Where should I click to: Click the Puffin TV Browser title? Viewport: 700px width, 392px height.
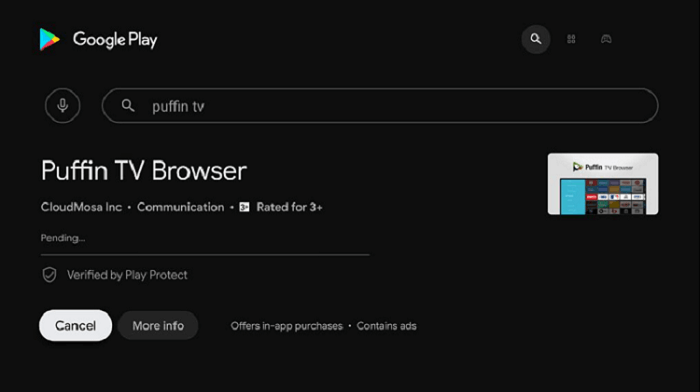click(x=144, y=171)
